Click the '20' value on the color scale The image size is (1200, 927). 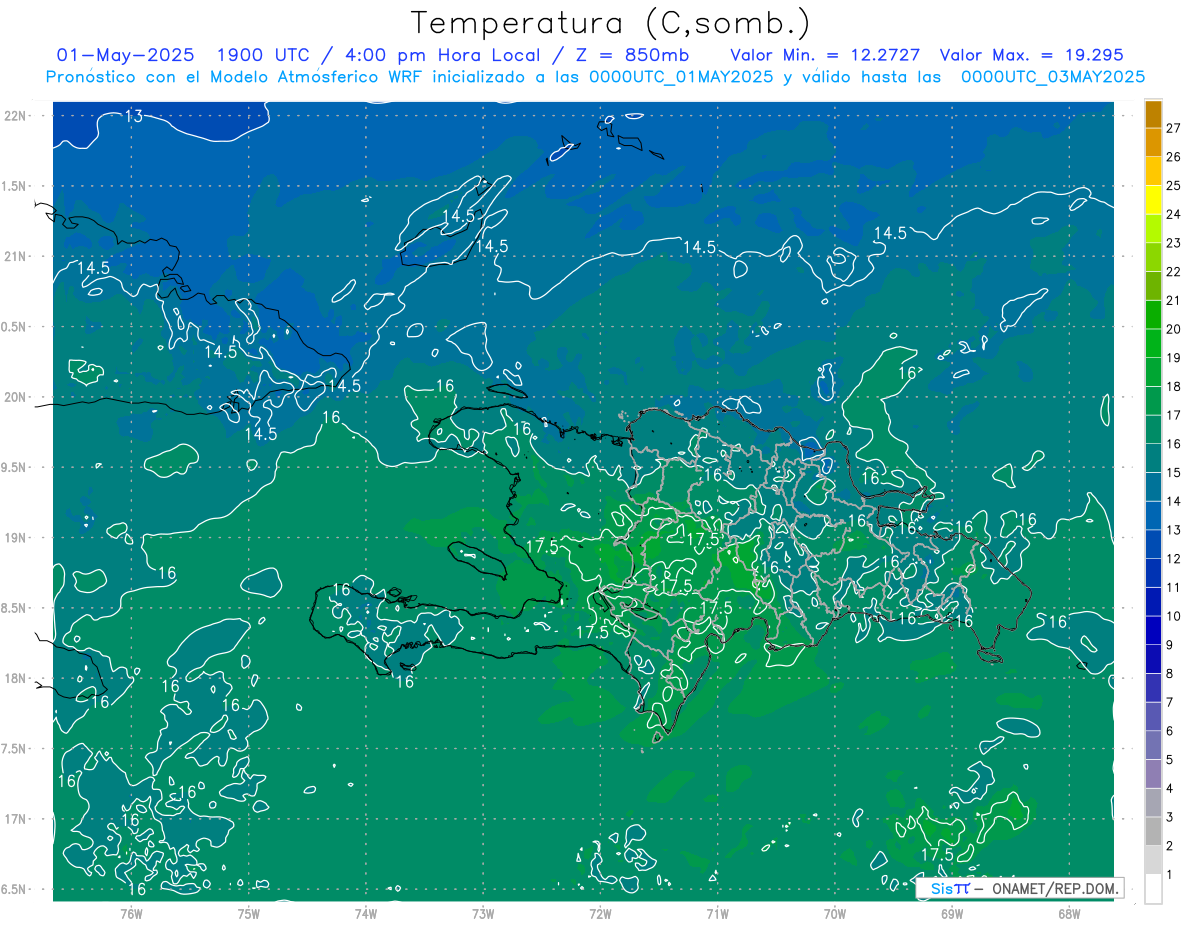pos(1174,329)
